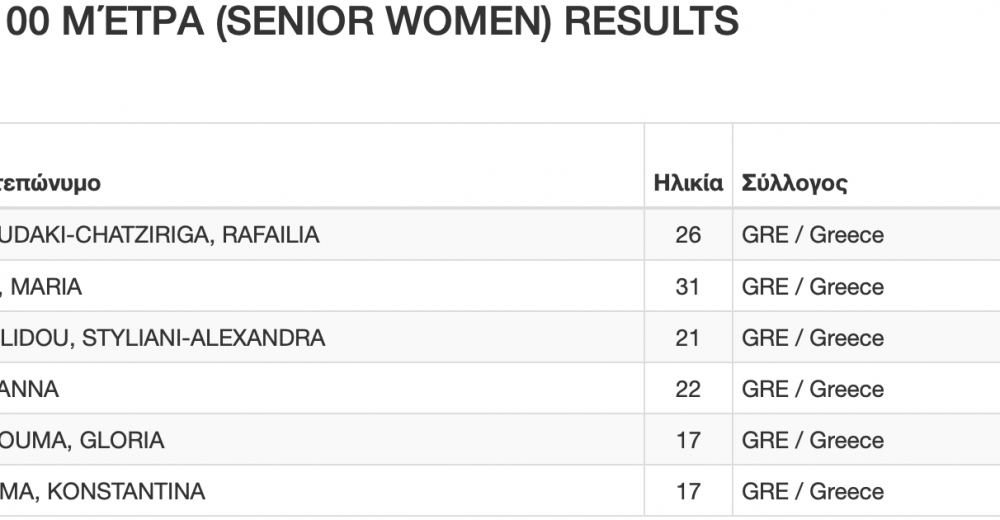Image resolution: width=1000 pixels, height=520 pixels.
Task: Select athlete name KONSTANTINA
Action: (x=103, y=491)
